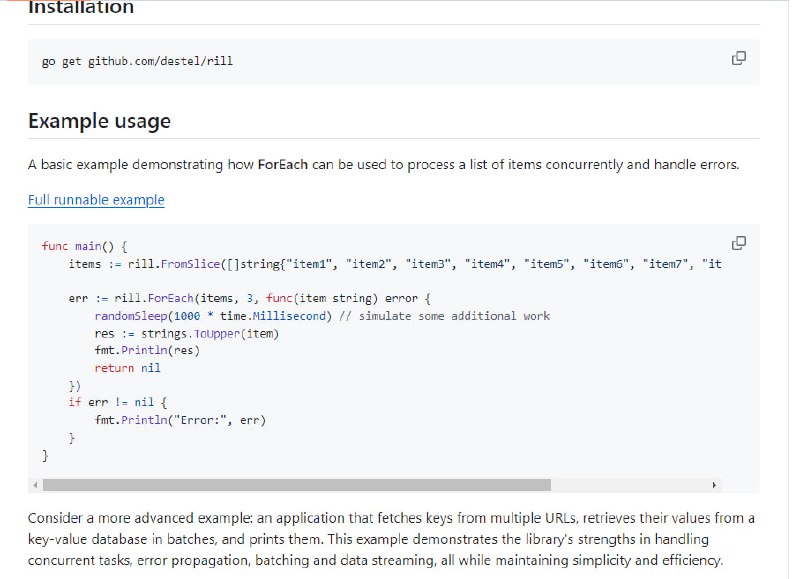Click the Example usage heading
Image resolution: width=800 pixels, height=579 pixels.
pyautogui.click(x=99, y=121)
